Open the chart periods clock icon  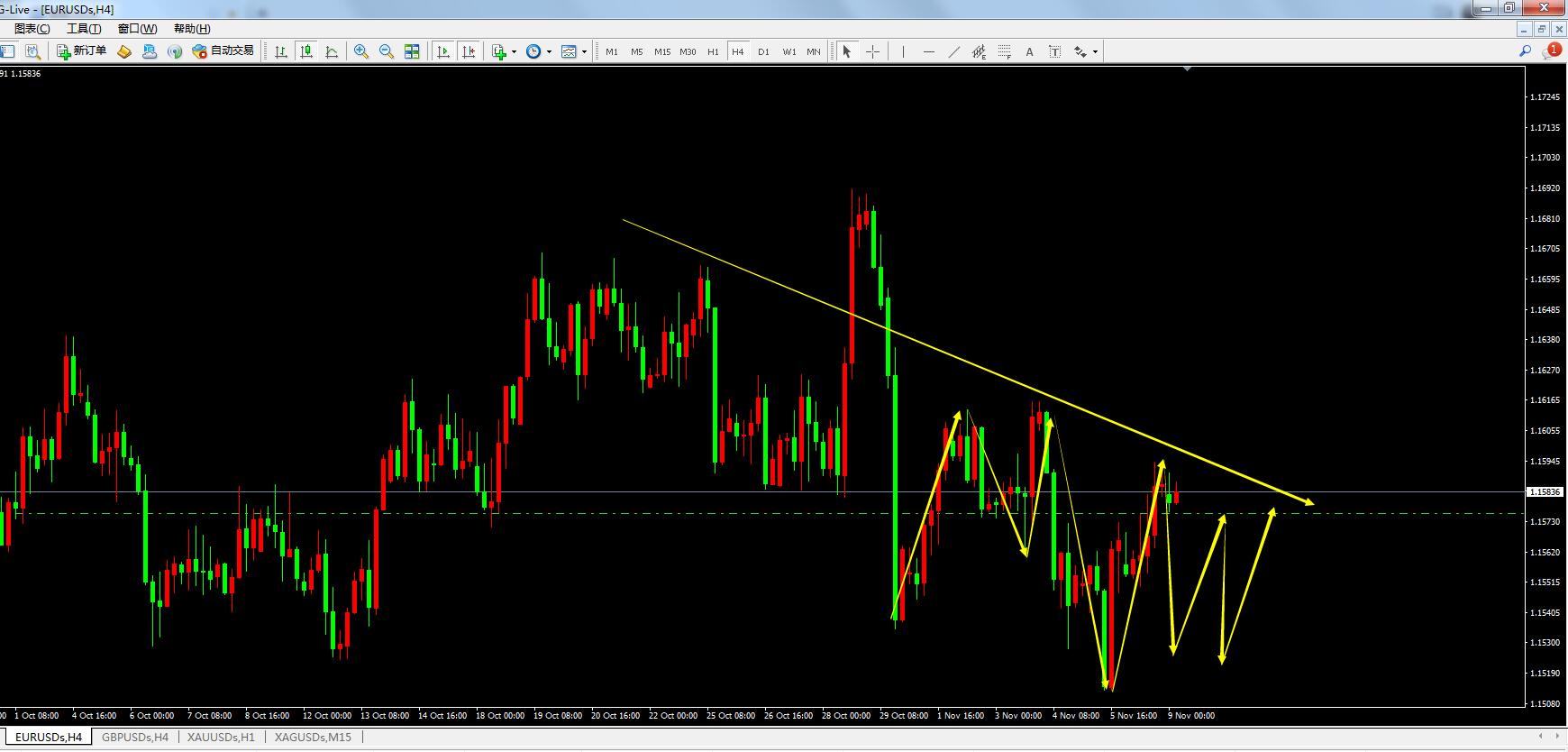[533, 51]
